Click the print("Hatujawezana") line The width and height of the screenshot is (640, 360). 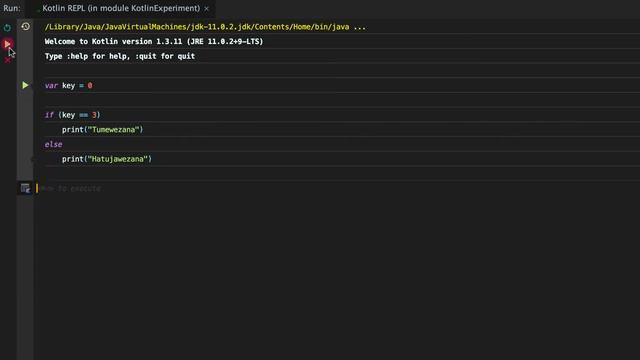click(x=107, y=159)
